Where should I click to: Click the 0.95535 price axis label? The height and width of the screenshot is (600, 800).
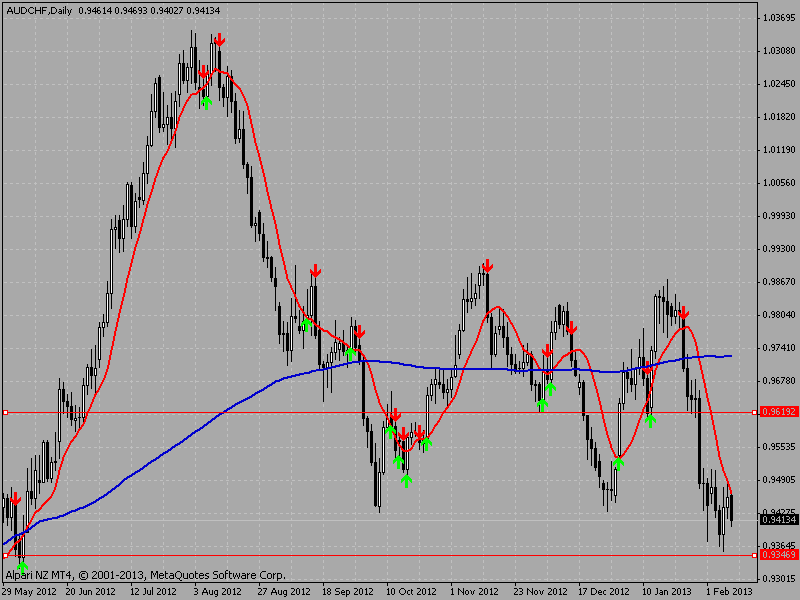[x=779, y=447]
